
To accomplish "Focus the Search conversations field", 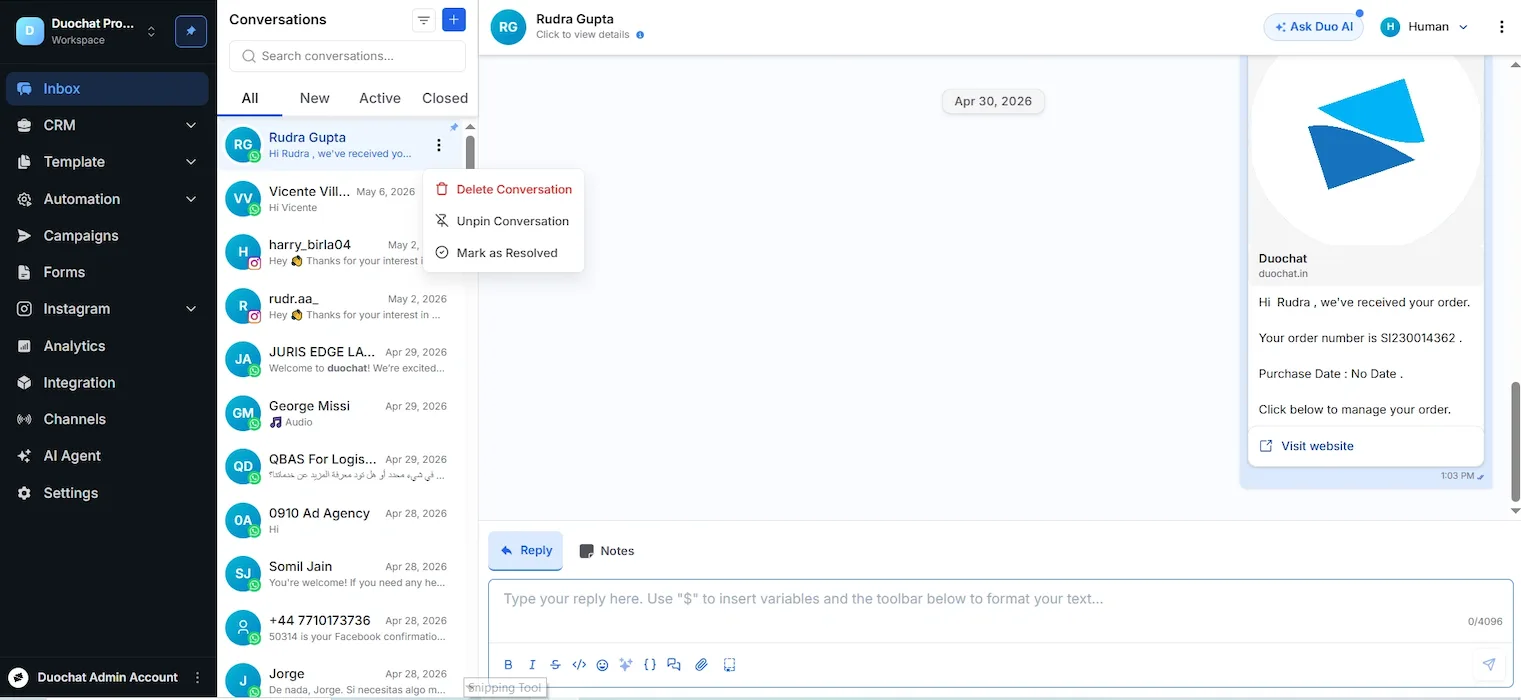I will [x=347, y=56].
